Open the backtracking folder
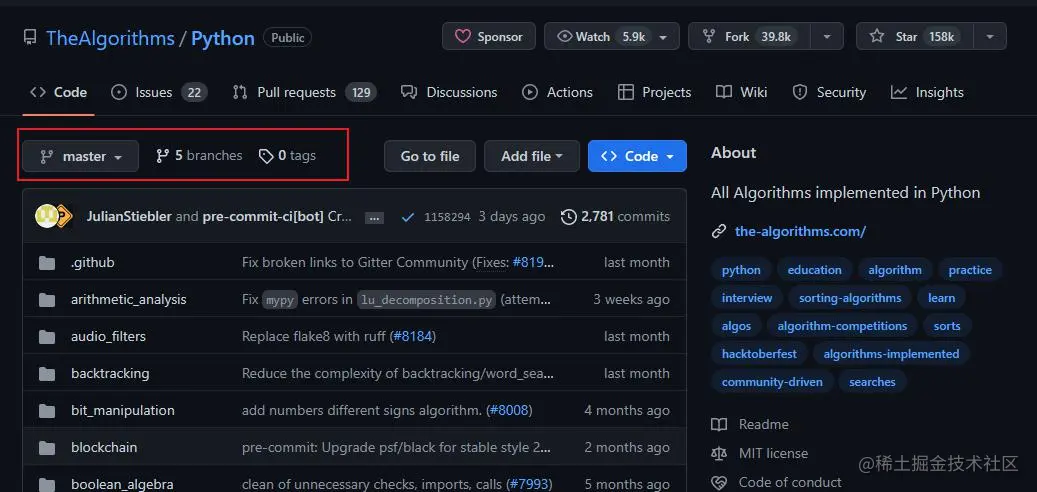The image size is (1037, 492). point(110,374)
